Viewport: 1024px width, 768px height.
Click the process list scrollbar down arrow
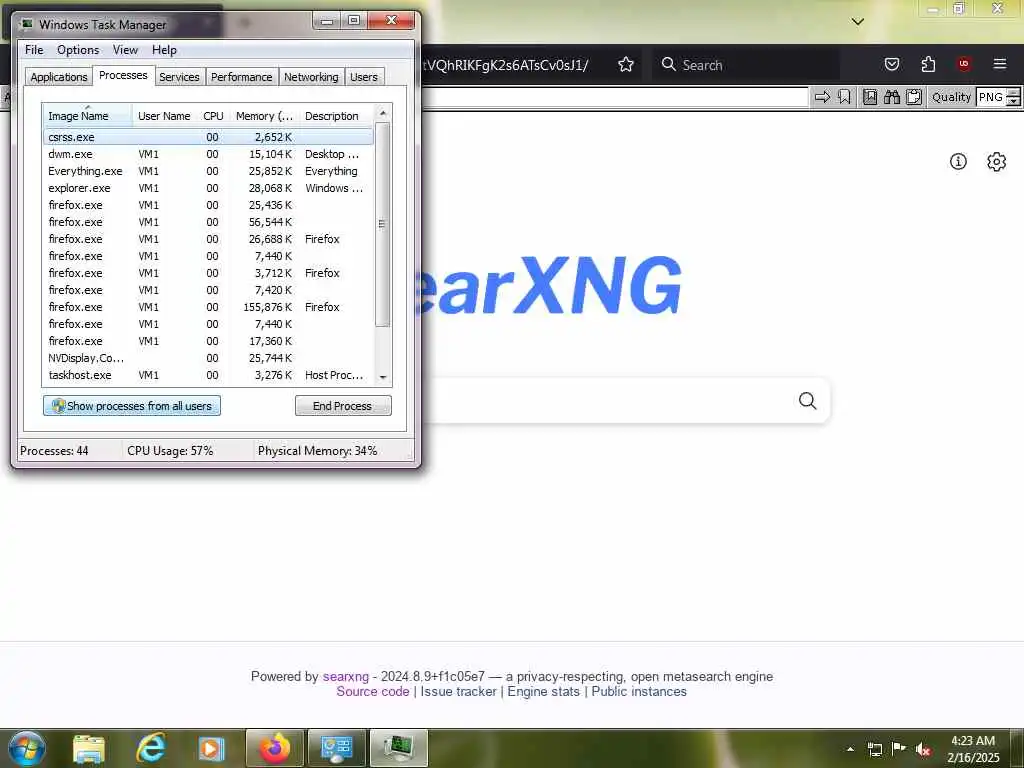[383, 377]
